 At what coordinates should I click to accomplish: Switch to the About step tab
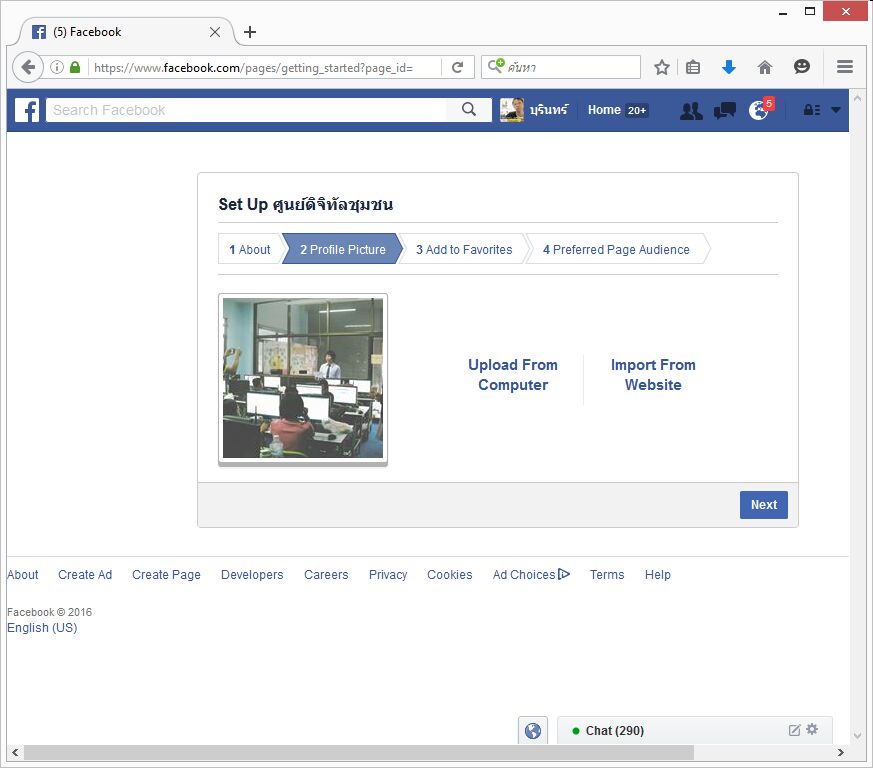click(x=249, y=250)
